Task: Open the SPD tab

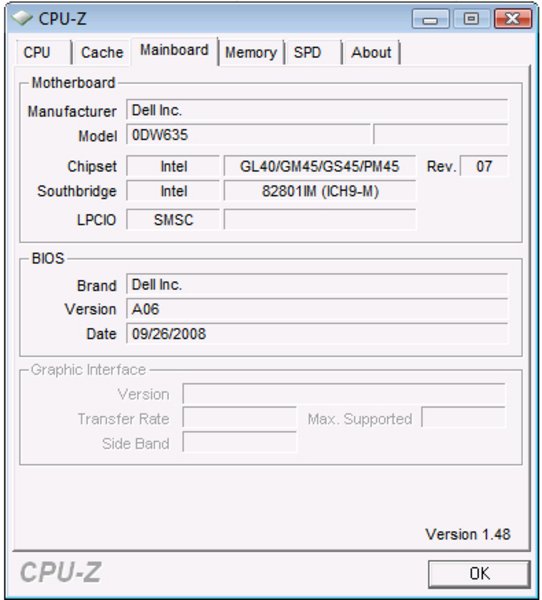Action: 313,52
